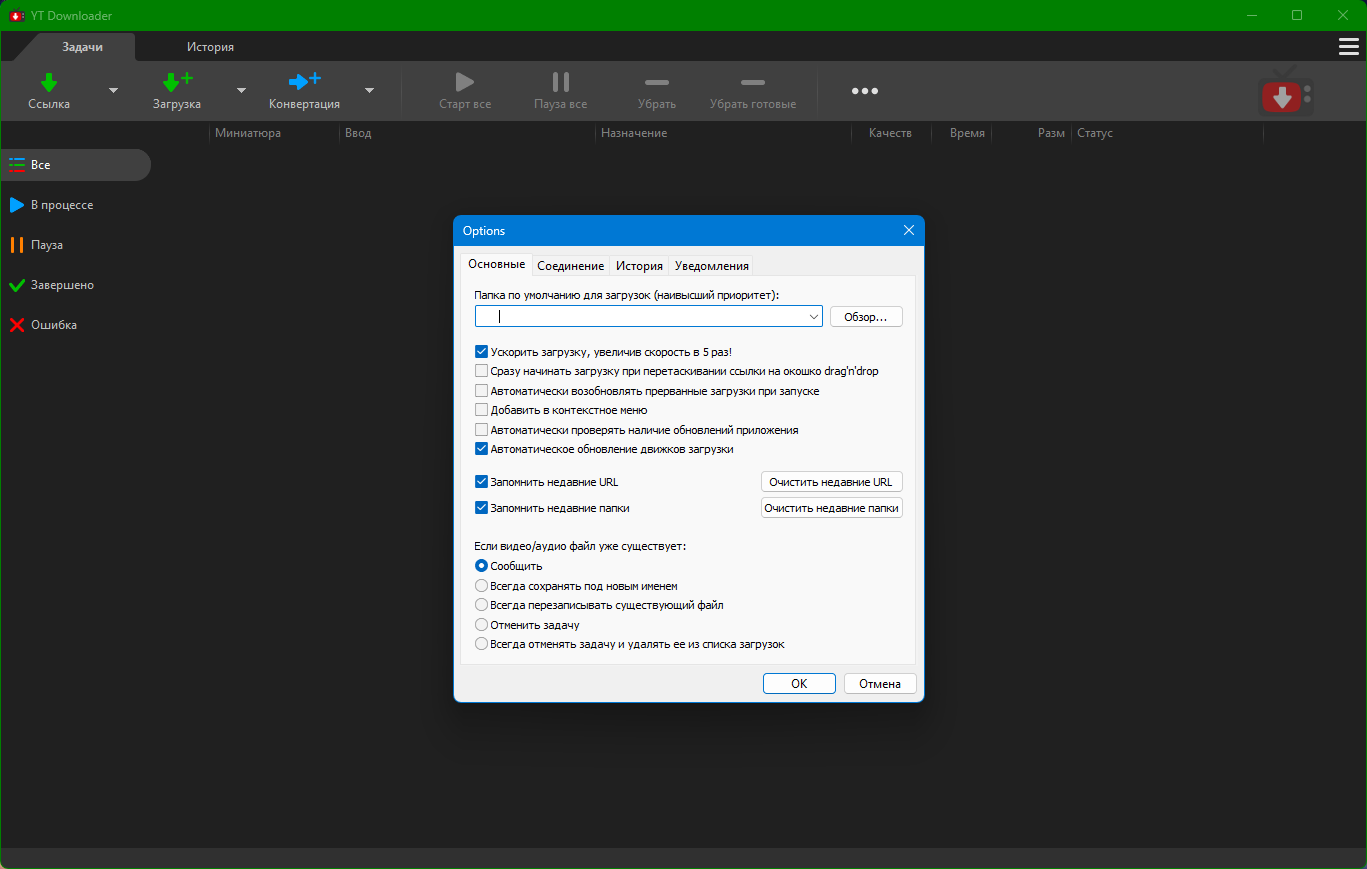Image resolution: width=1367 pixels, height=869 pixels.
Task: Uncheck Запомнить недавние URL
Action: pyautogui.click(x=482, y=482)
